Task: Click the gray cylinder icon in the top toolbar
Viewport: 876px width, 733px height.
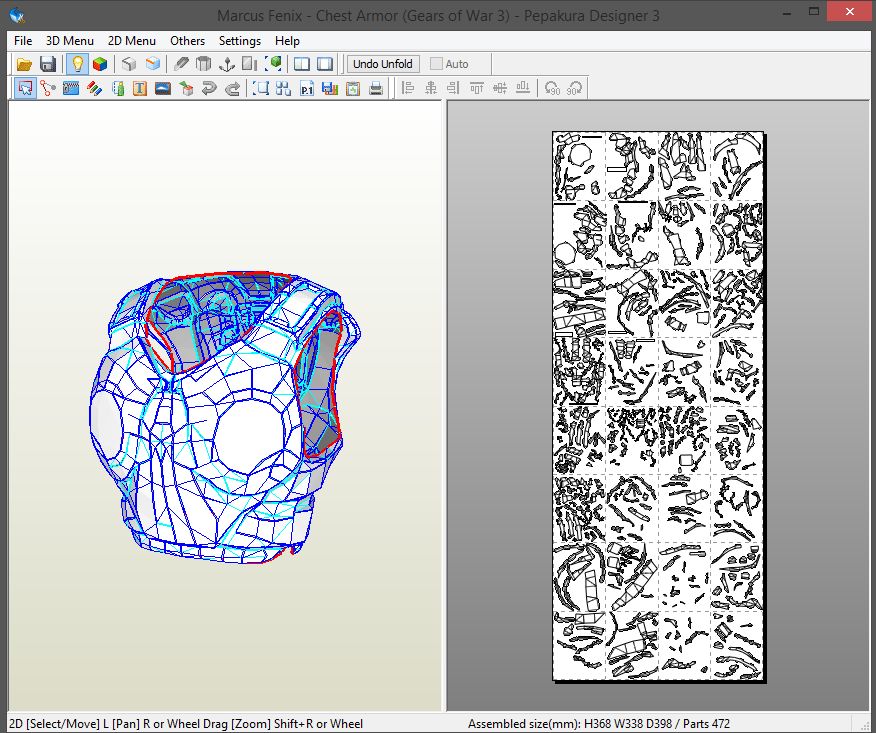Action: (x=204, y=64)
